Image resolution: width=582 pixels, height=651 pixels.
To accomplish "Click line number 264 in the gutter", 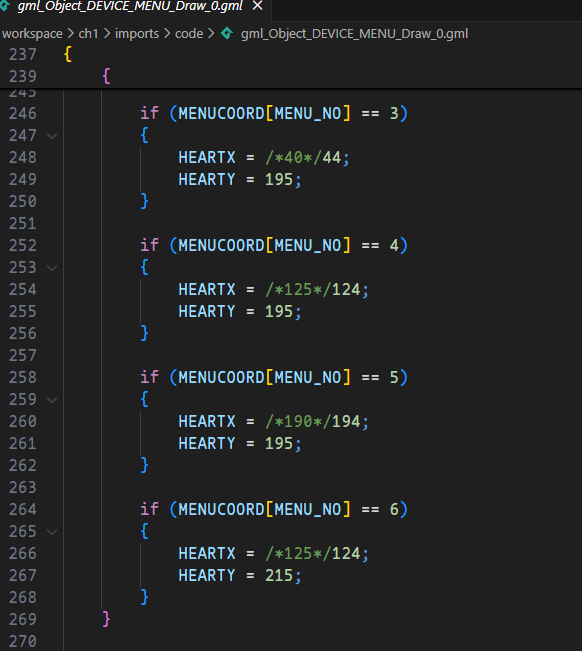I will [x=23, y=509].
